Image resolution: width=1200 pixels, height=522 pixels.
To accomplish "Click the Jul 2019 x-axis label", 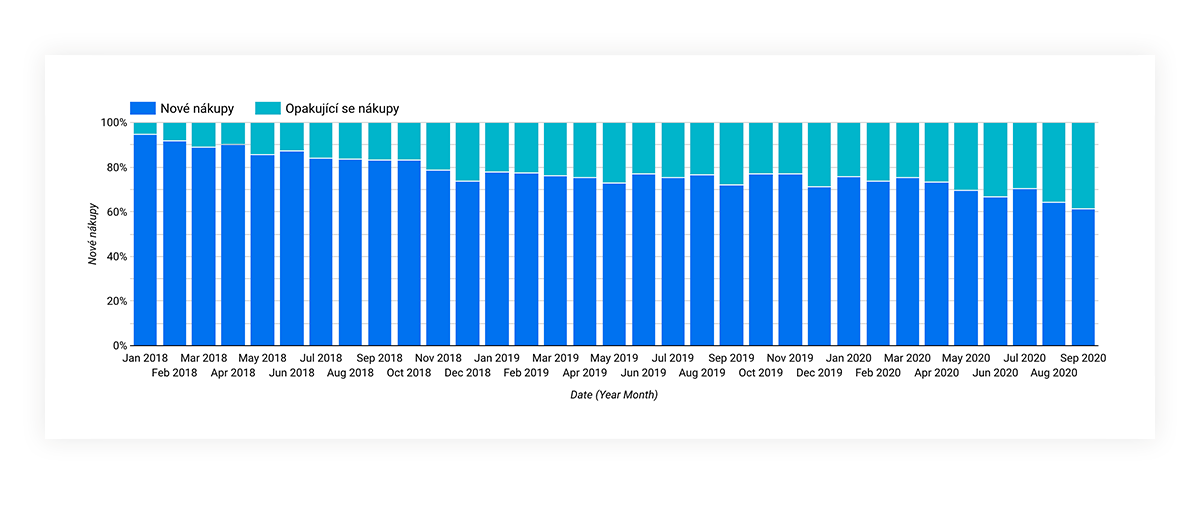I will (x=673, y=357).
